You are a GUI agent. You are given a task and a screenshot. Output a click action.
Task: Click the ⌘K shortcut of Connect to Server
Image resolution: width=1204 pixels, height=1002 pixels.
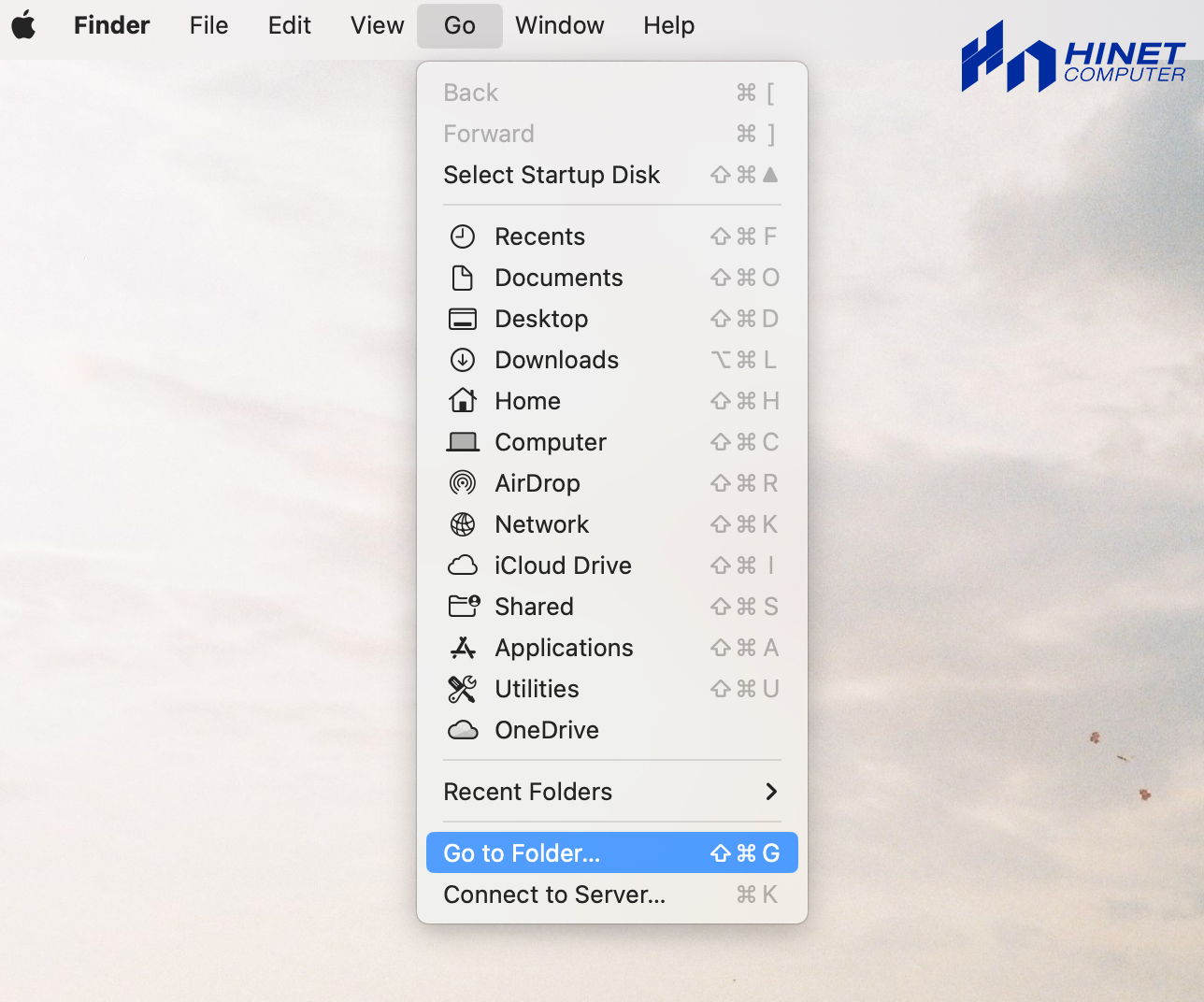coord(757,895)
